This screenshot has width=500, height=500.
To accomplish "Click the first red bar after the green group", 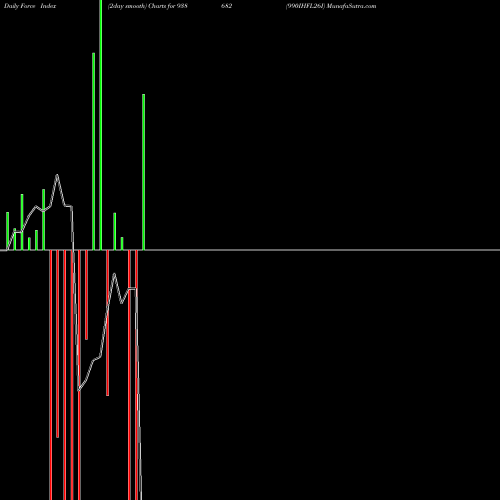I will pos(51,375).
